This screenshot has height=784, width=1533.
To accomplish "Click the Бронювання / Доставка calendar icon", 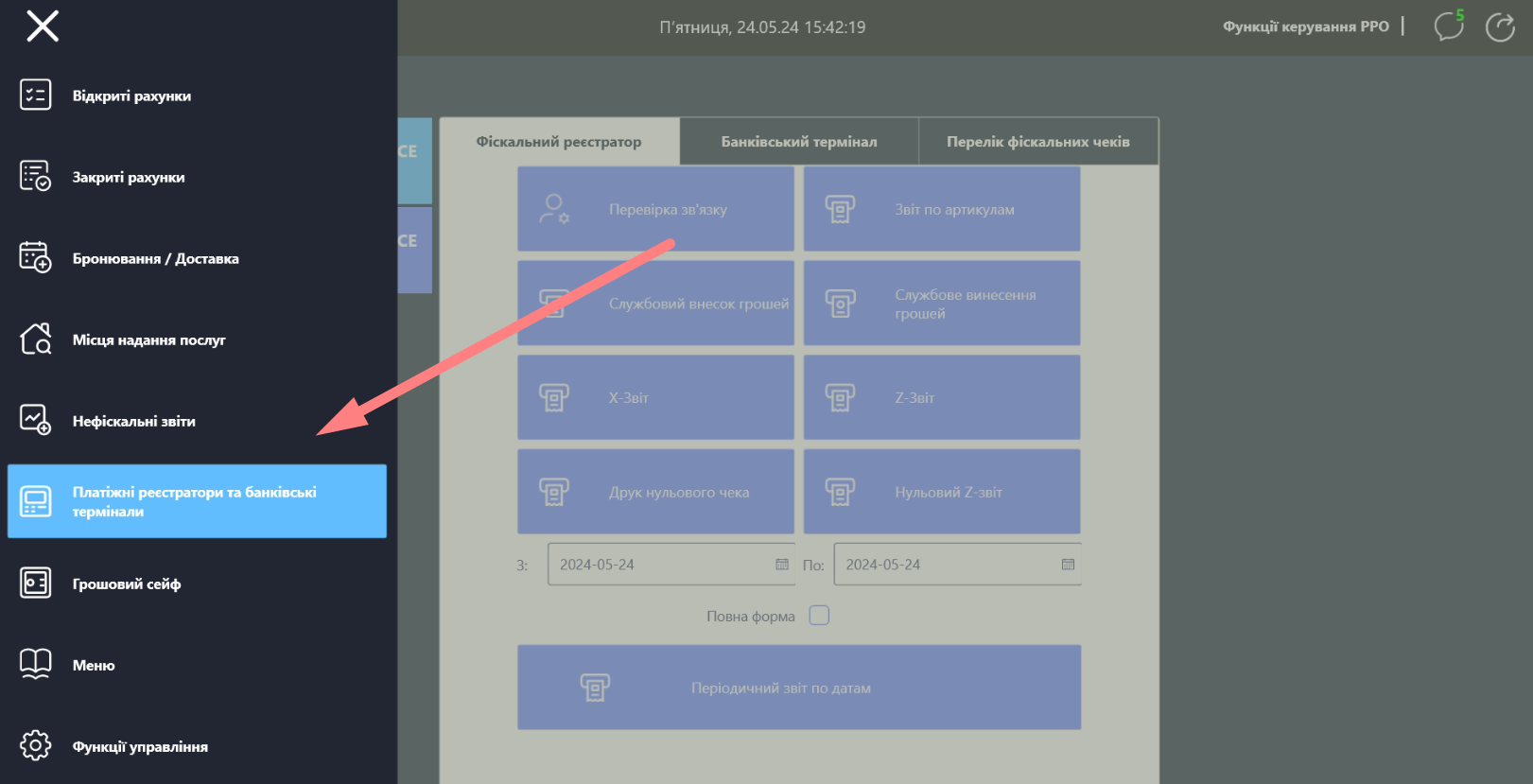I will tap(36, 257).
